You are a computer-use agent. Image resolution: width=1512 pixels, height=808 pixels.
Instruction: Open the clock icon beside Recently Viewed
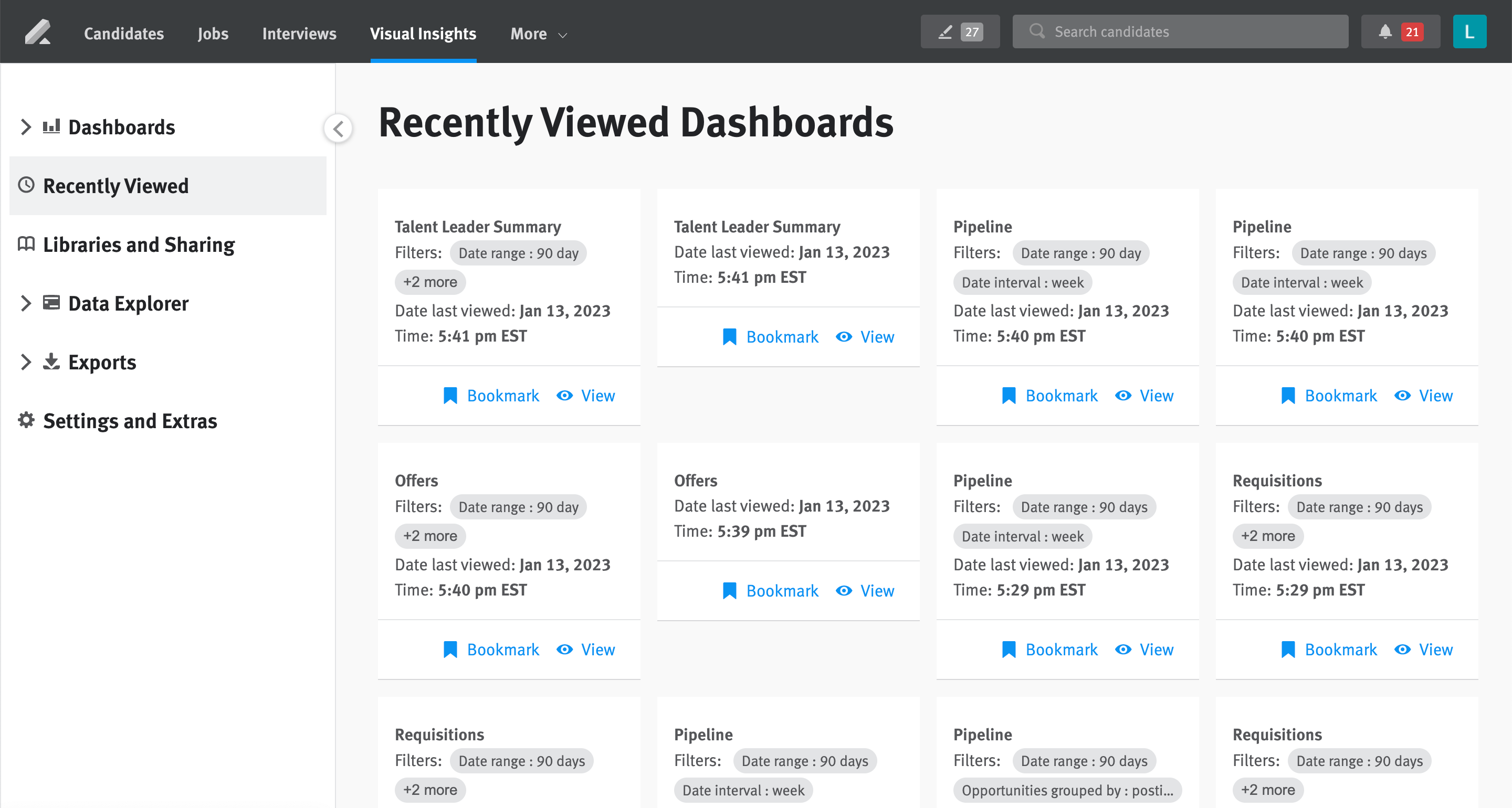coord(26,185)
